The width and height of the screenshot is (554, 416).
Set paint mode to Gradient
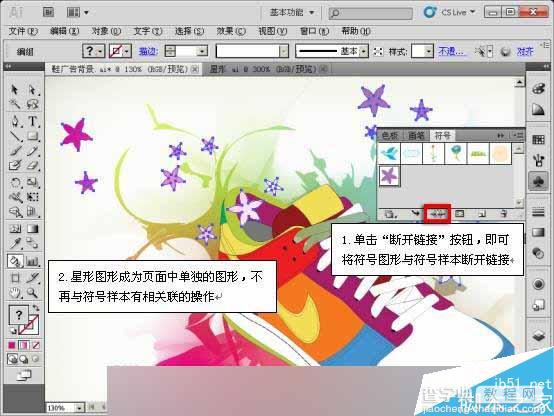(x=24, y=345)
